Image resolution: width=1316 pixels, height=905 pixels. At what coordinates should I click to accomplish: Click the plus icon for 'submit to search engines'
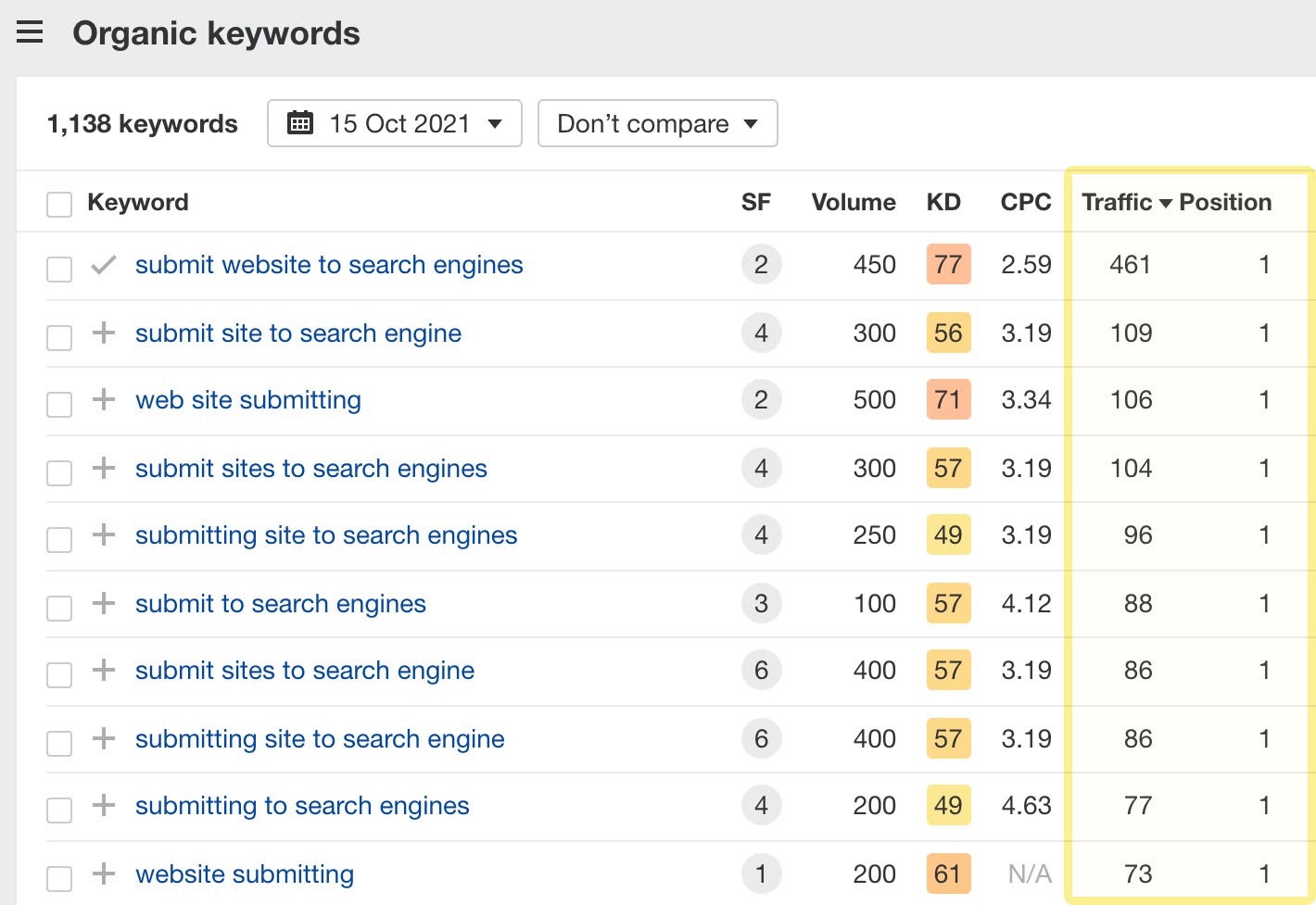click(103, 603)
